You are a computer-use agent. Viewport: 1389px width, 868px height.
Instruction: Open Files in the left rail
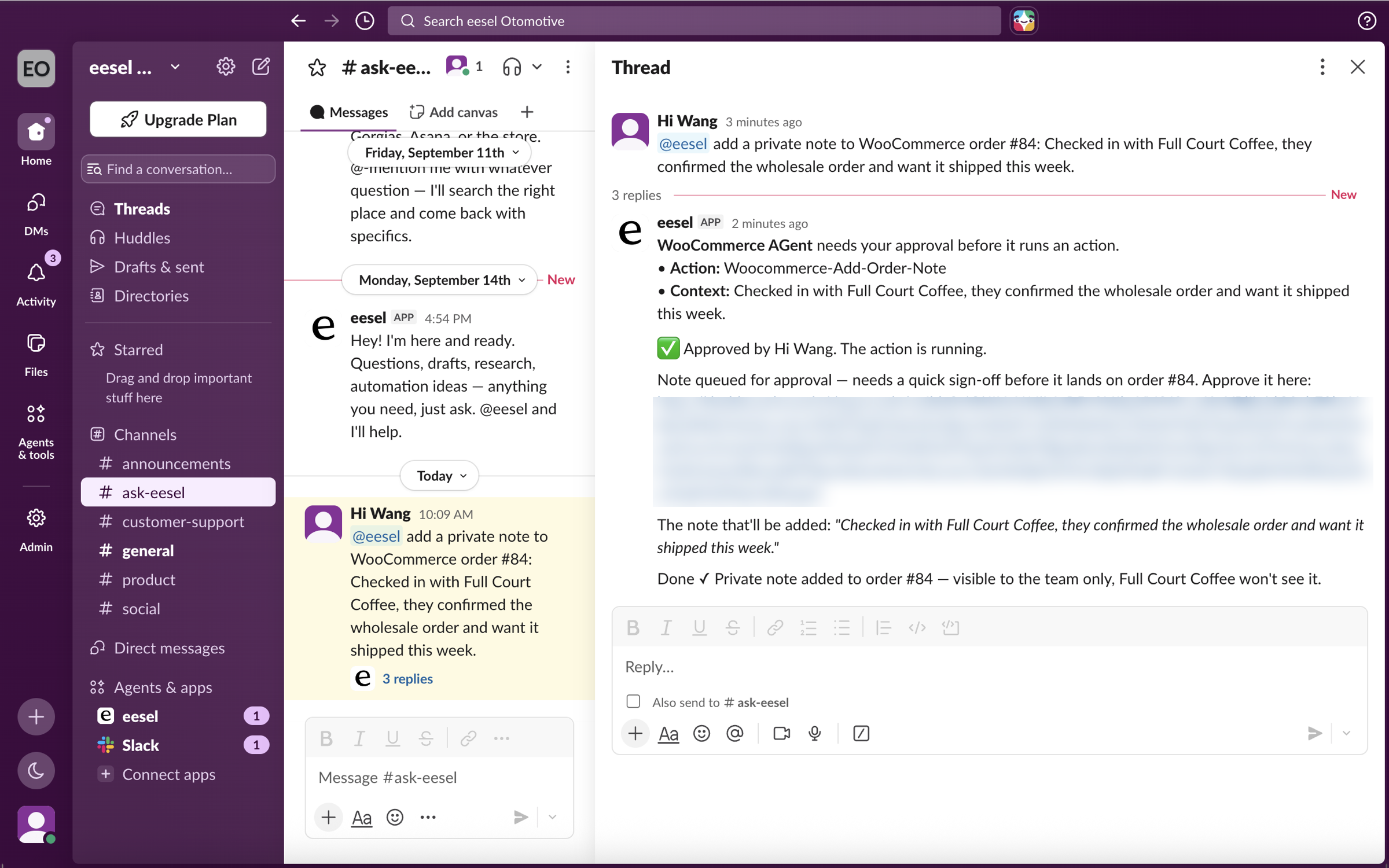(36, 354)
